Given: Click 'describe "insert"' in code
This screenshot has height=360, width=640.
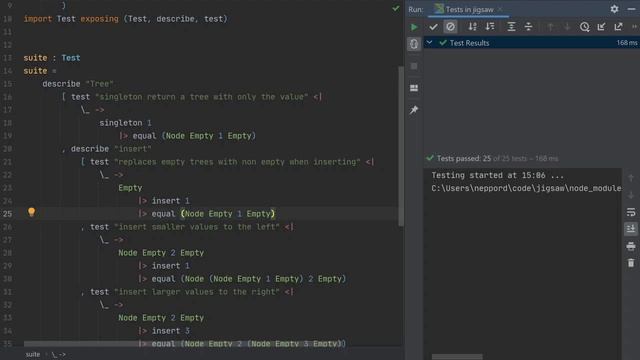Looking at the screenshot, I should pos(111,149).
